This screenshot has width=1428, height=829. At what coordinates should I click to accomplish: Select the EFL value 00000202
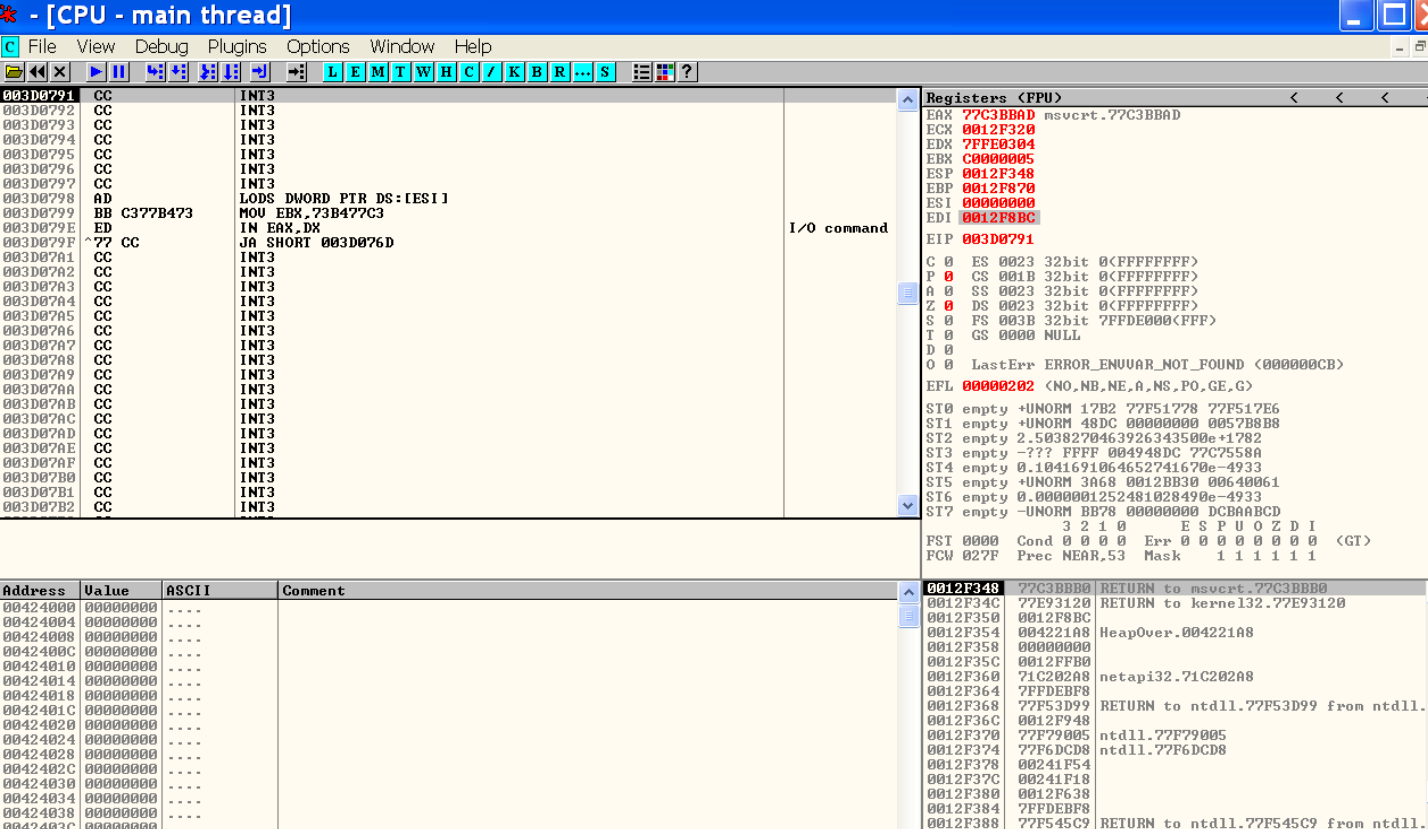pyautogui.click(x=998, y=386)
